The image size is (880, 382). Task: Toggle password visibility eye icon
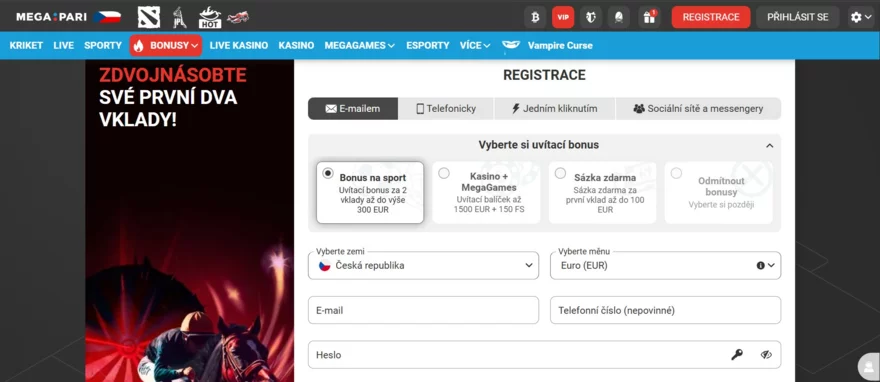[767, 355]
